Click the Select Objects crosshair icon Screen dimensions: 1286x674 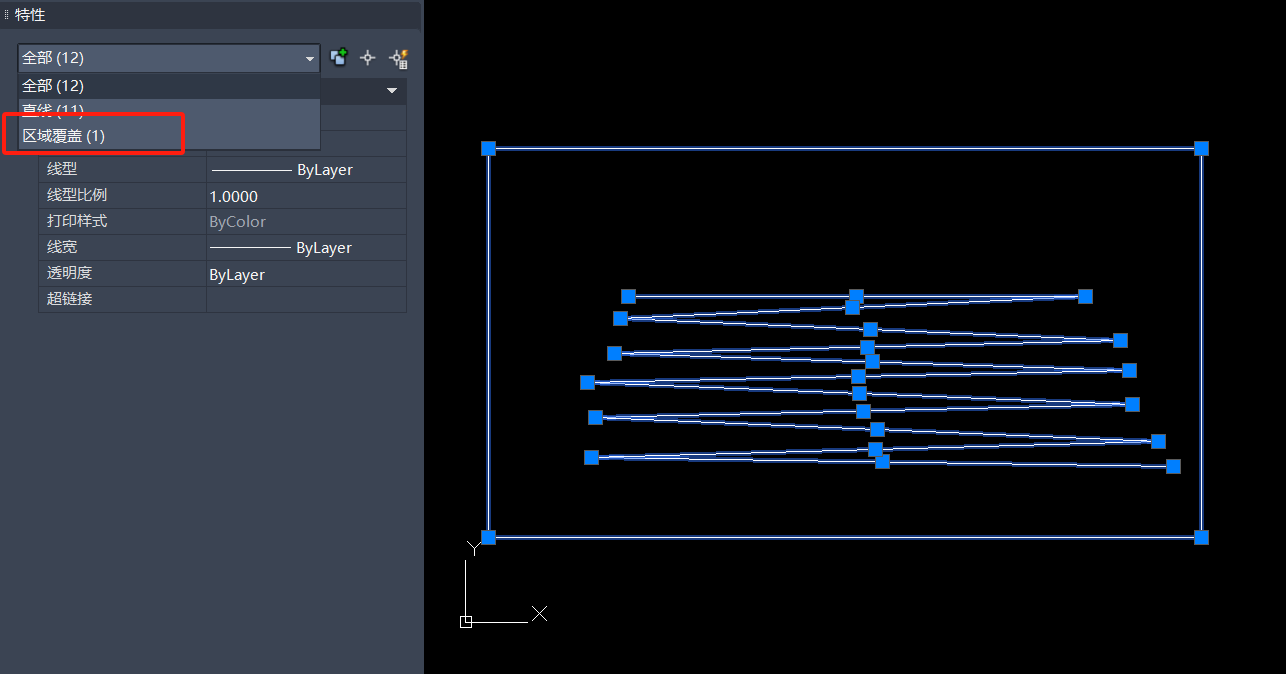(368, 58)
